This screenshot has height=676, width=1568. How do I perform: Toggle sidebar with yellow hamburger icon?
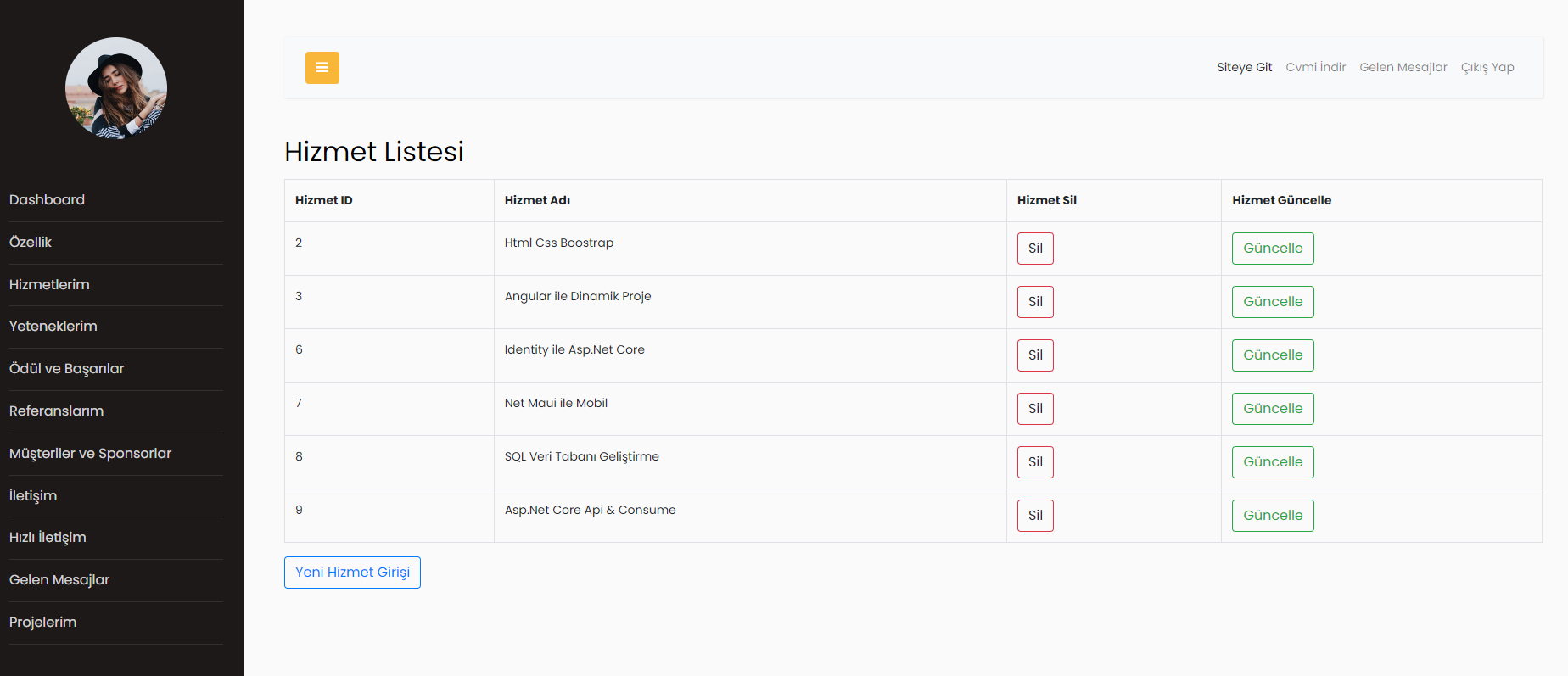322,68
